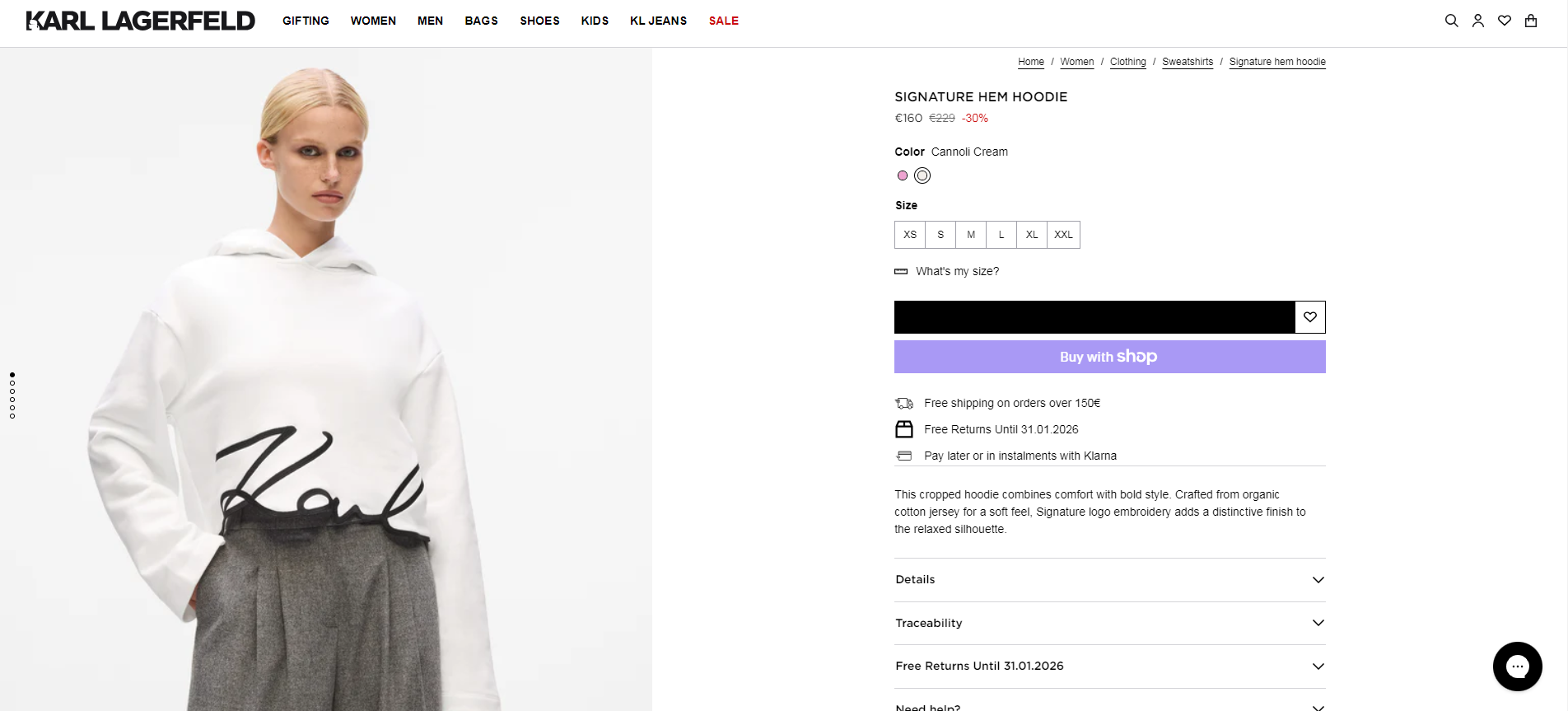Expand Free Returns Until 31.01.2026 section

(x=1109, y=667)
